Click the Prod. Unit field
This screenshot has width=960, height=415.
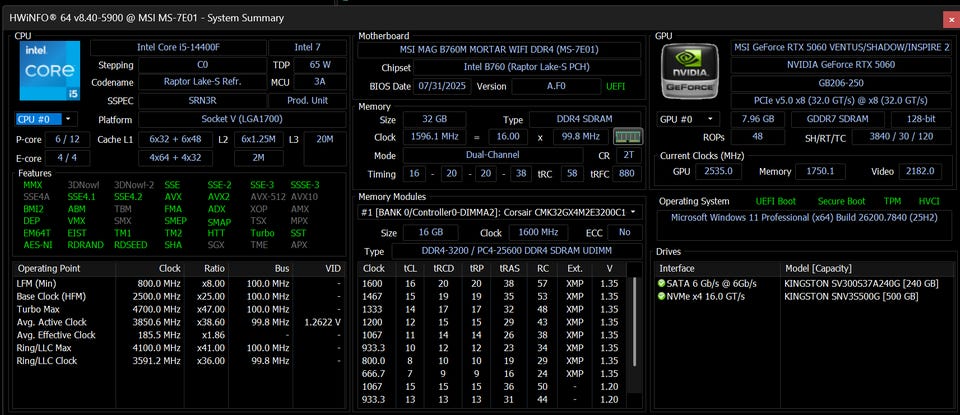point(307,100)
